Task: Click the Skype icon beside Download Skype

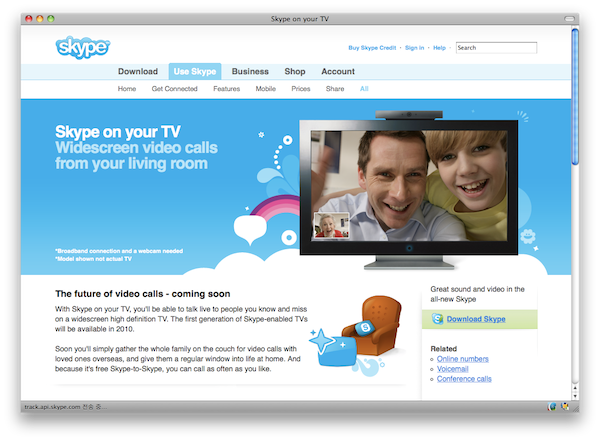Action: point(437,318)
